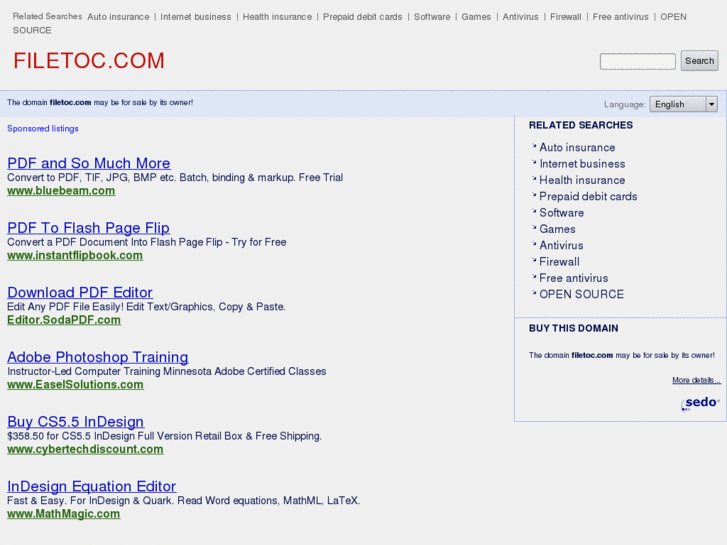The image size is (727, 545).
Task: Select Games in sidebar related searches
Action: [557, 229]
